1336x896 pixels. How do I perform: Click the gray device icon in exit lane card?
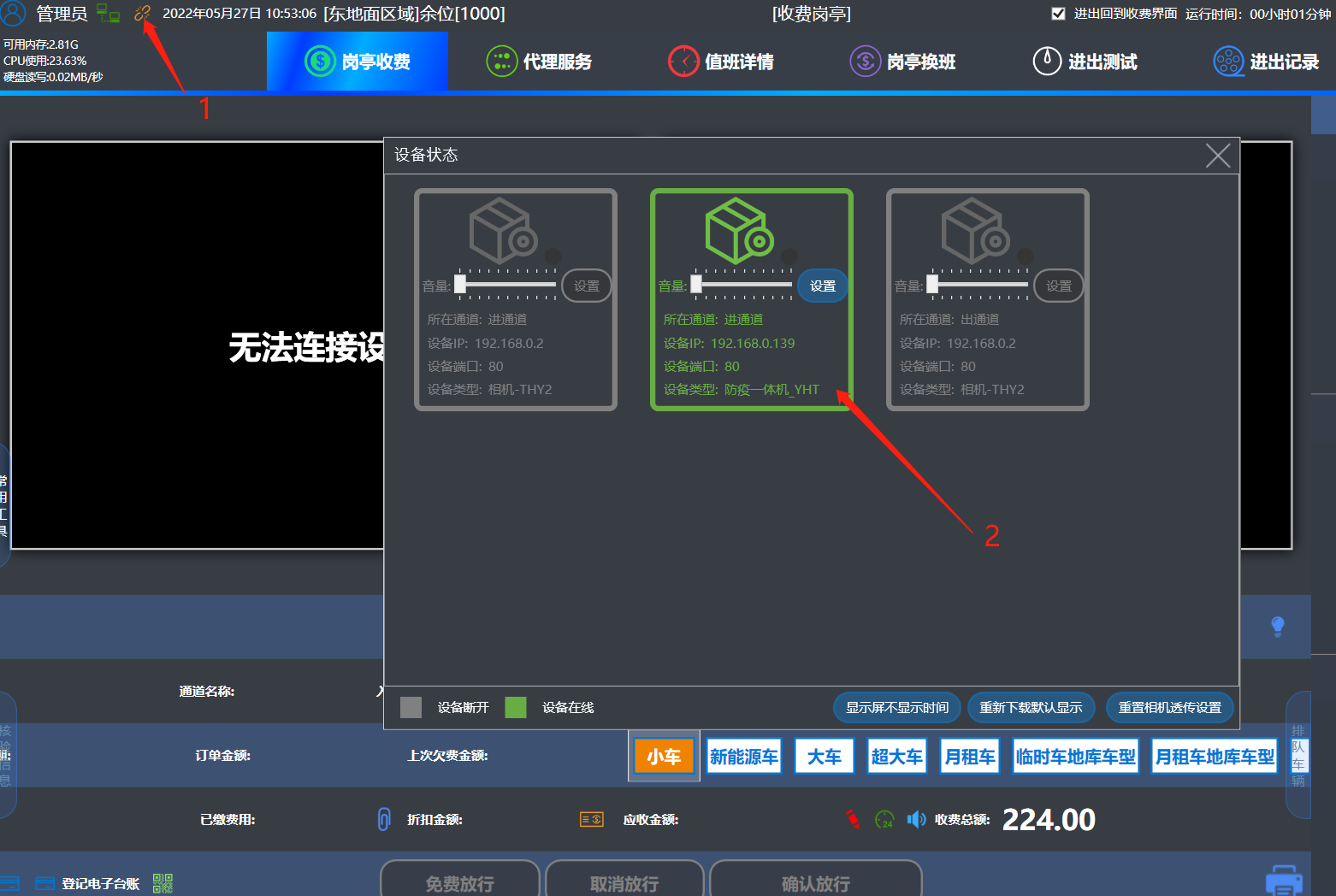(x=976, y=231)
